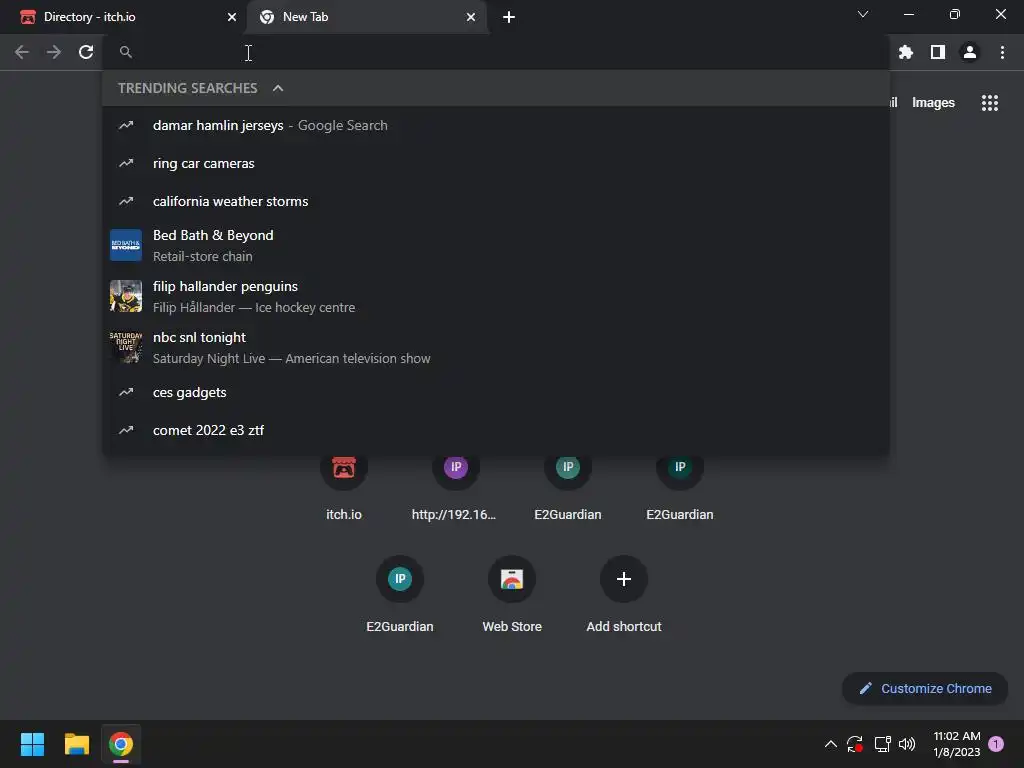Switch to the New Tab tab

(366, 17)
